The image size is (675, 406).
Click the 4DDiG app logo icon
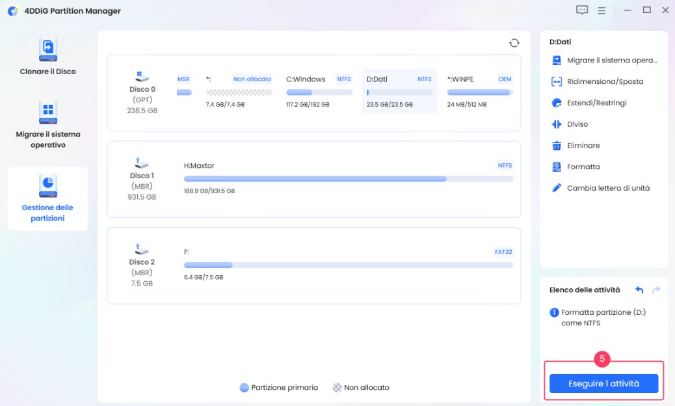click(x=13, y=11)
